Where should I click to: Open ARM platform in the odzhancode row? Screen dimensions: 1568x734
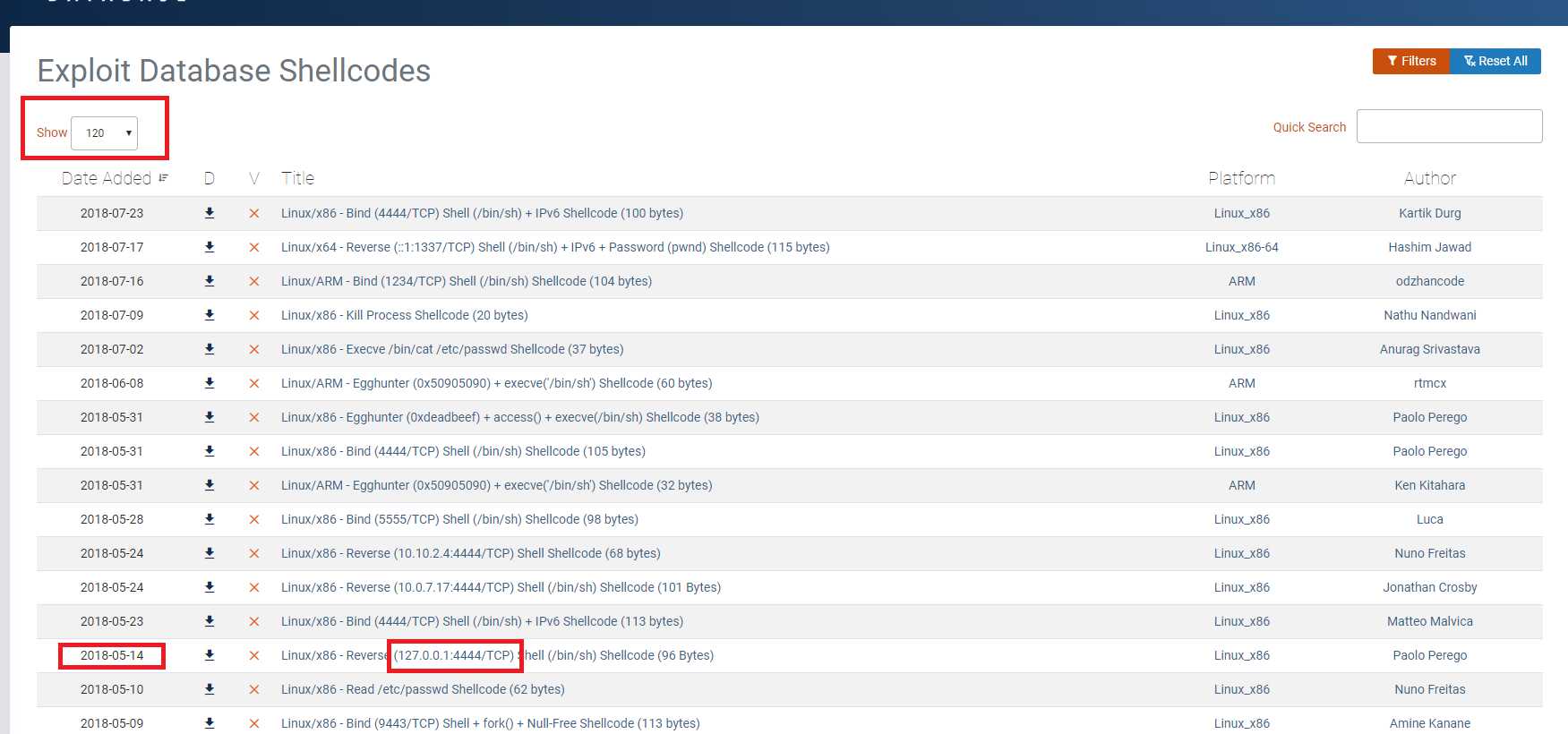(x=1241, y=281)
